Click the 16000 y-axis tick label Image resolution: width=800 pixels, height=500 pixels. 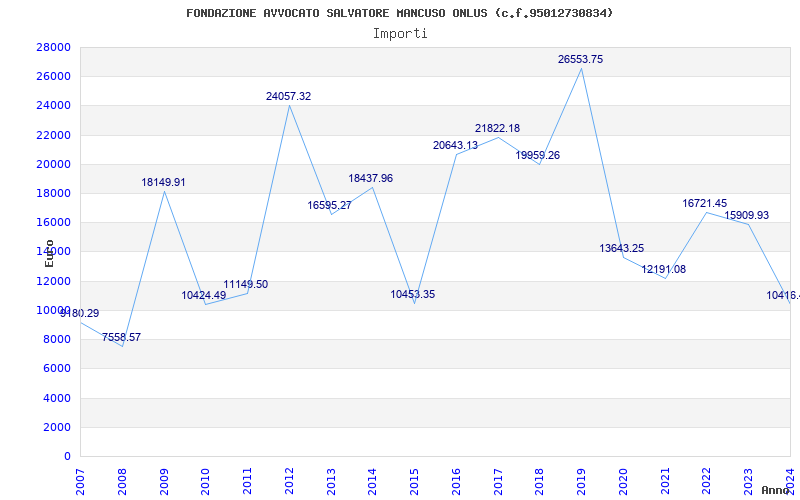coord(54,222)
